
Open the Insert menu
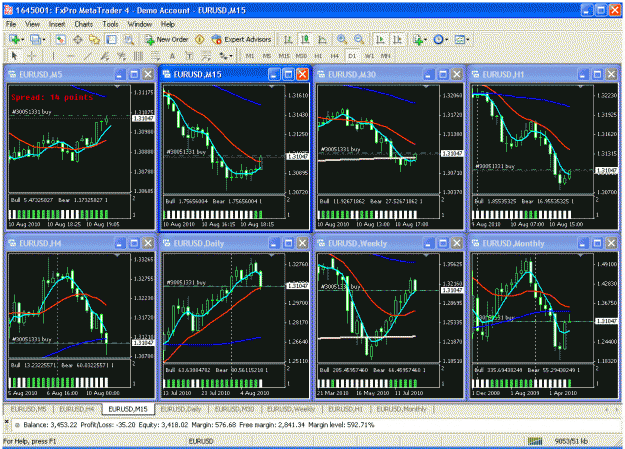(57, 24)
